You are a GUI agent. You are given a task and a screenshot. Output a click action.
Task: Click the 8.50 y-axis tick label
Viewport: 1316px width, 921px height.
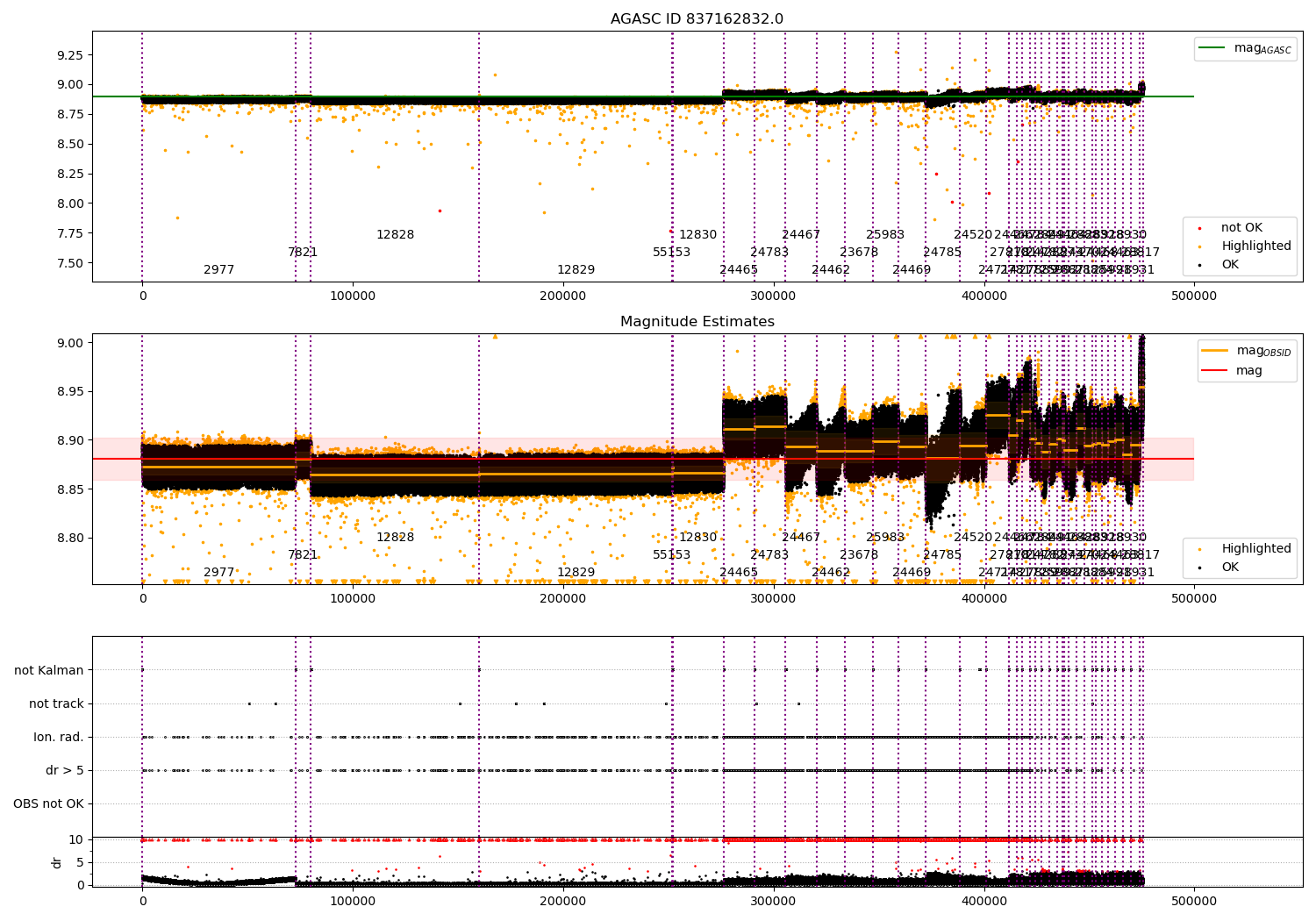(x=68, y=145)
